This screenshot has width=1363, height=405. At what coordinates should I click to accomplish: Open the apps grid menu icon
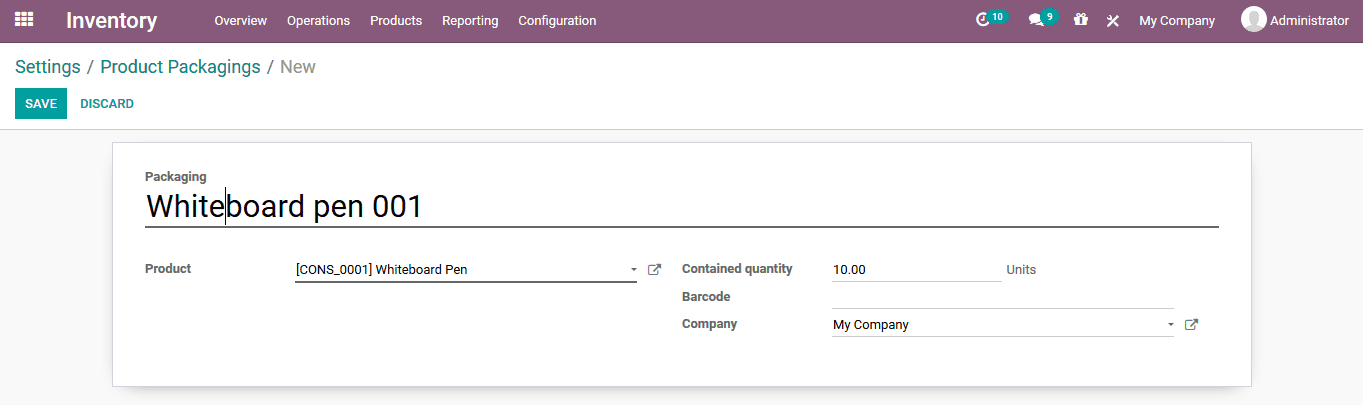pos(24,20)
